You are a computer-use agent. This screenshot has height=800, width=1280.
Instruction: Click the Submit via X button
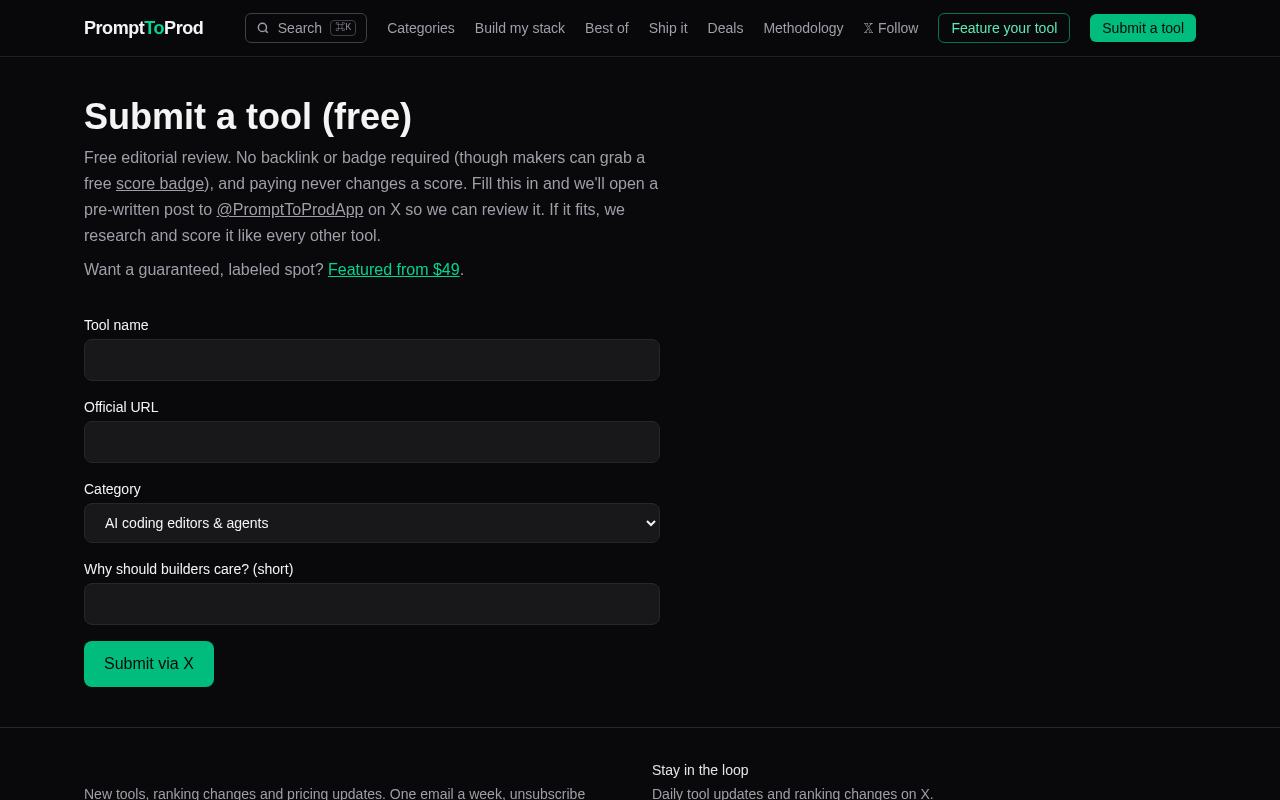149,664
